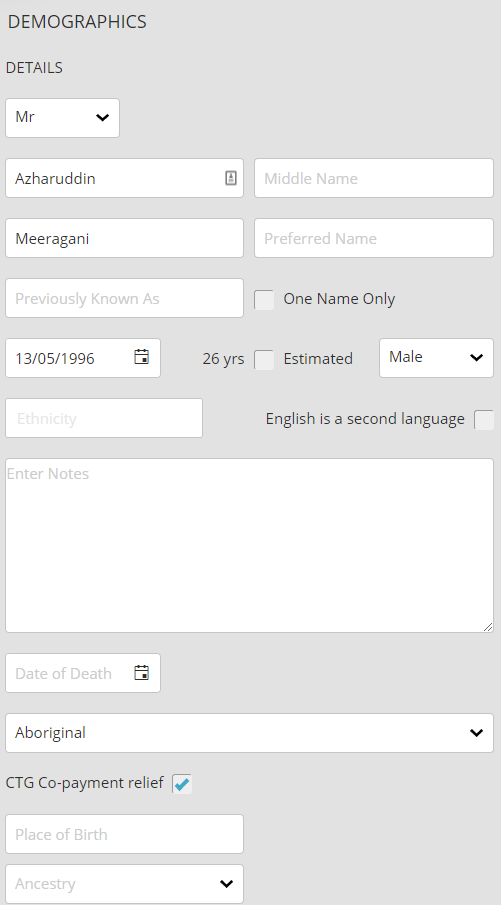Check English is a second language
Viewport: 501px width, 905px height.
tap(484, 420)
